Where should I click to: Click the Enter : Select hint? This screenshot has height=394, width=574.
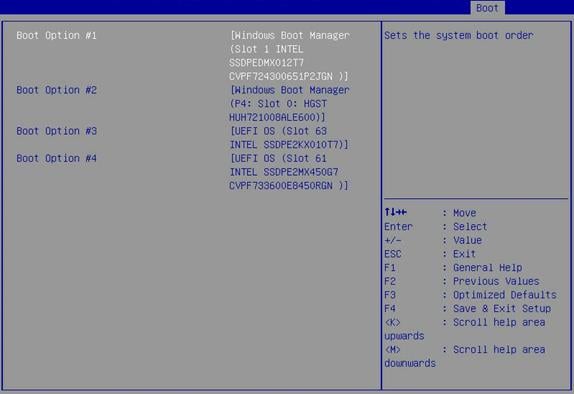(436, 227)
